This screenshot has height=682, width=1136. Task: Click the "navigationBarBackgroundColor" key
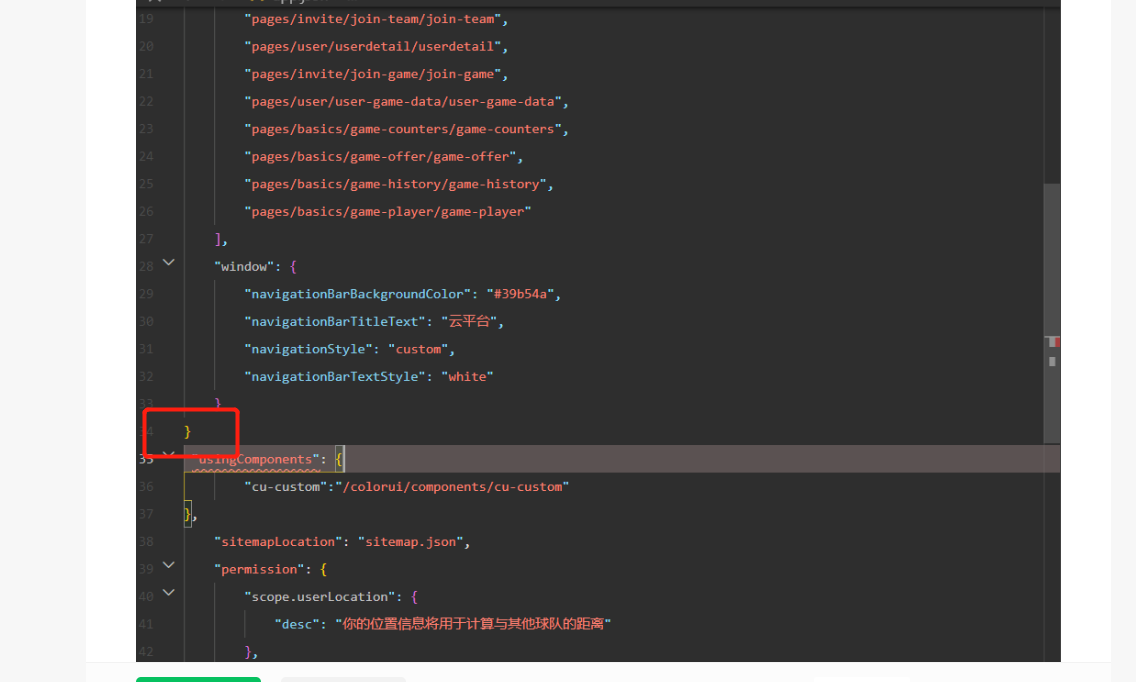(357, 294)
